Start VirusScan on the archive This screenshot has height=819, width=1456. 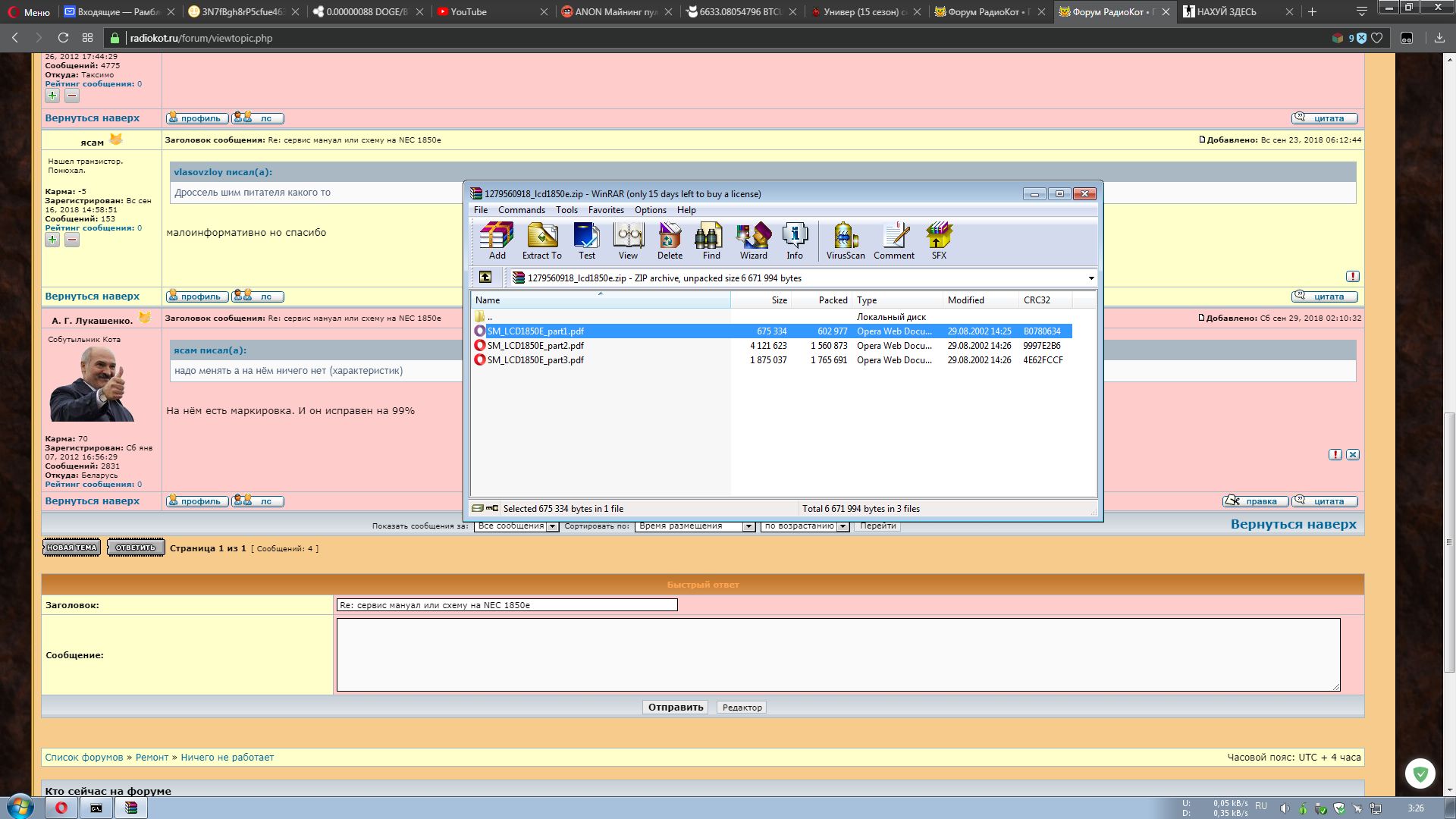click(845, 241)
